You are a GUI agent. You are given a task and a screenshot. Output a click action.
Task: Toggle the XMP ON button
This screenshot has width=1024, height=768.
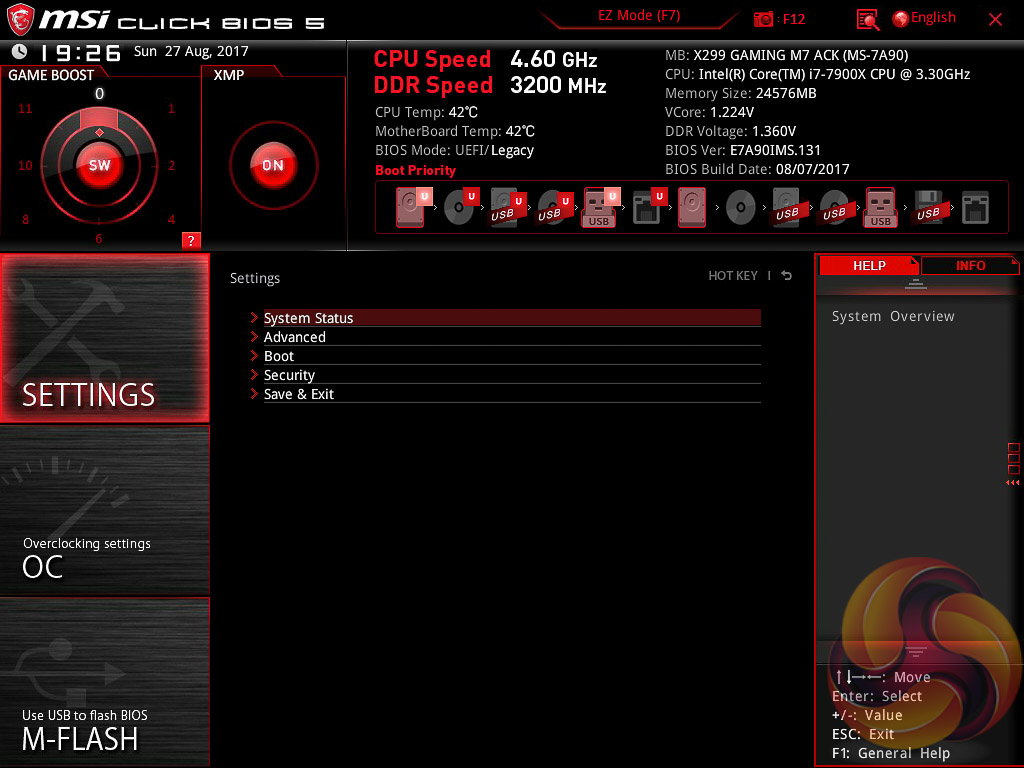tap(274, 165)
